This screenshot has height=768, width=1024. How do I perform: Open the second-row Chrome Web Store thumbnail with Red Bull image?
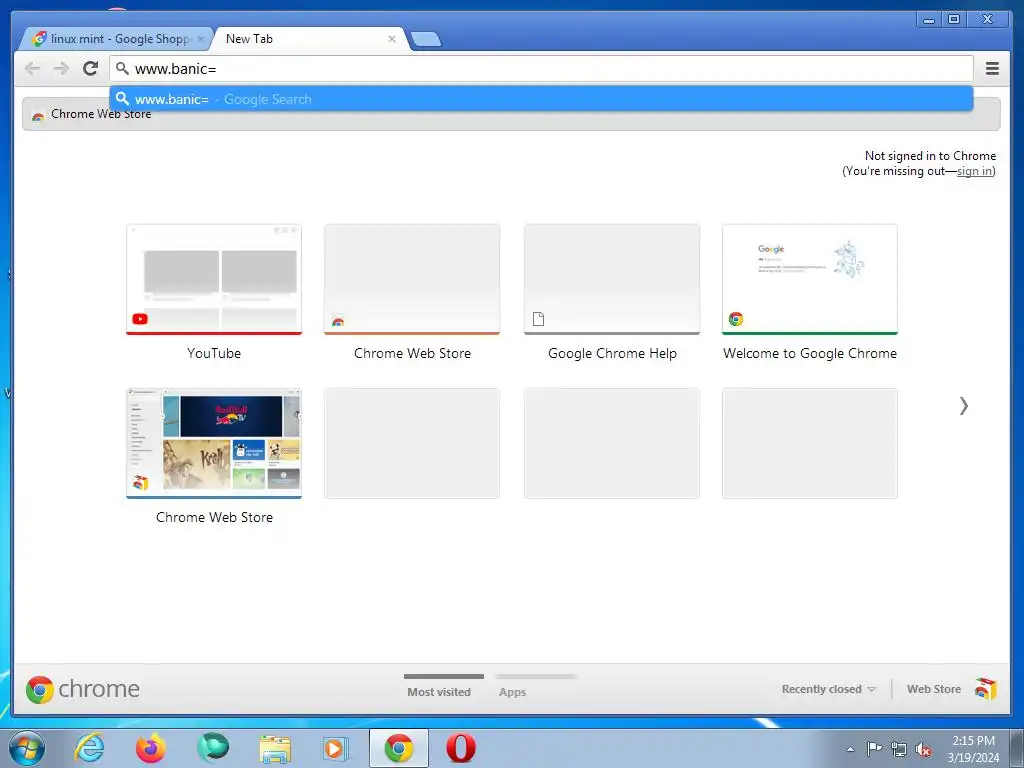[214, 443]
